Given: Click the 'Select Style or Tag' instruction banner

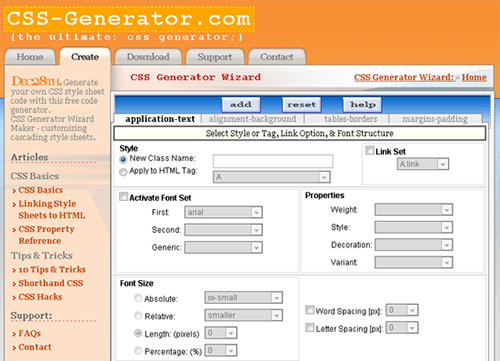Looking at the screenshot, I should (299, 133).
